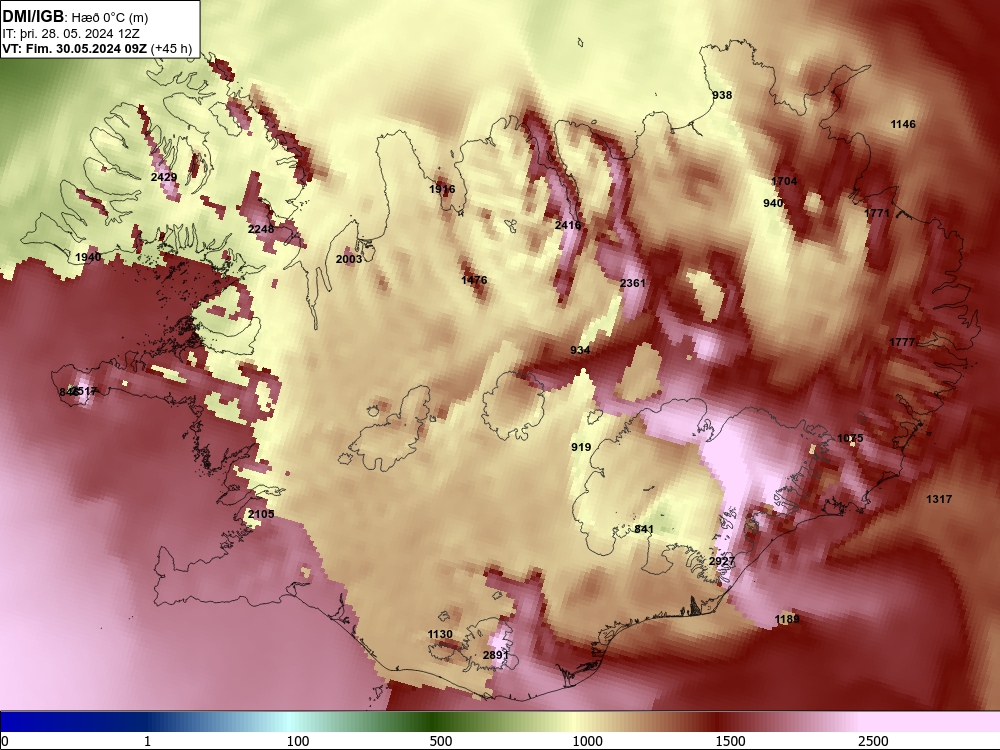Click the map value 2248
The height and width of the screenshot is (750, 1000).
(x=261, y=229)
